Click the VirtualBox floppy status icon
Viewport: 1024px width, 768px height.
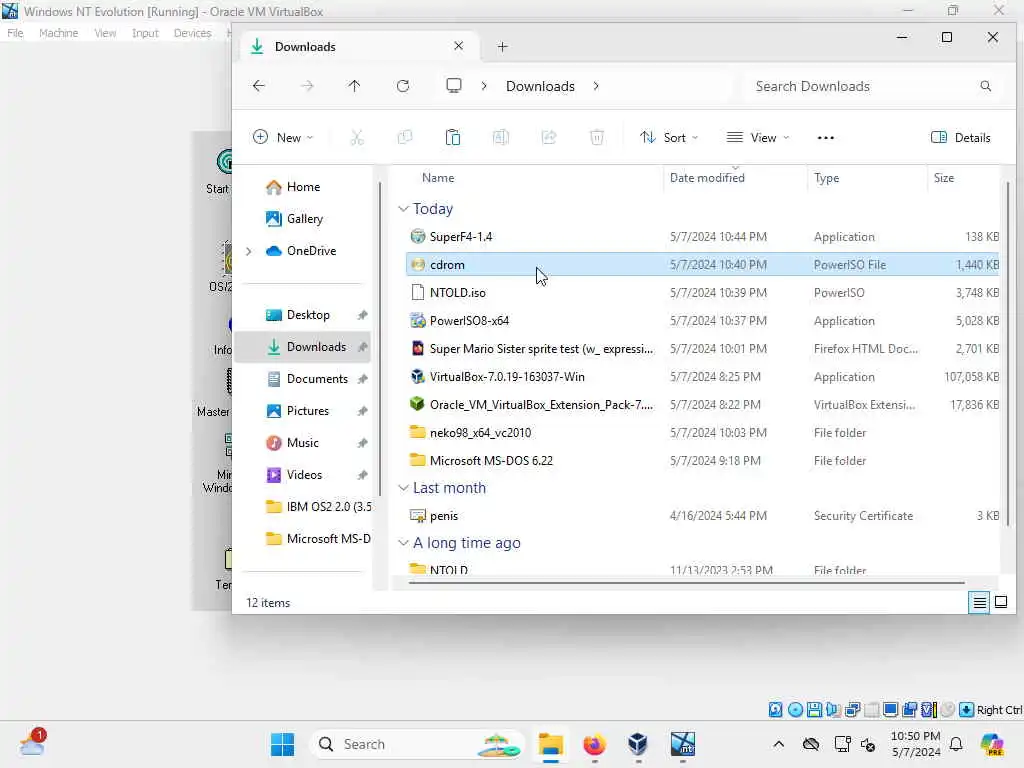pyautogui.click(x=814, y=710)
